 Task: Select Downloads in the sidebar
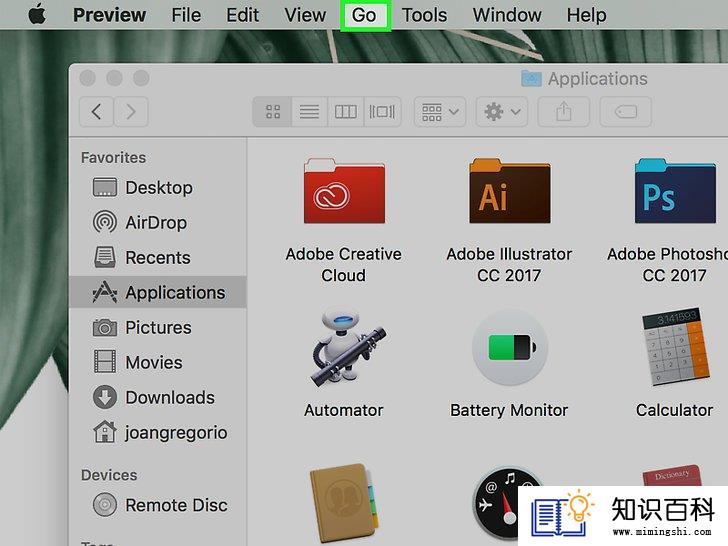click(158, 397)
